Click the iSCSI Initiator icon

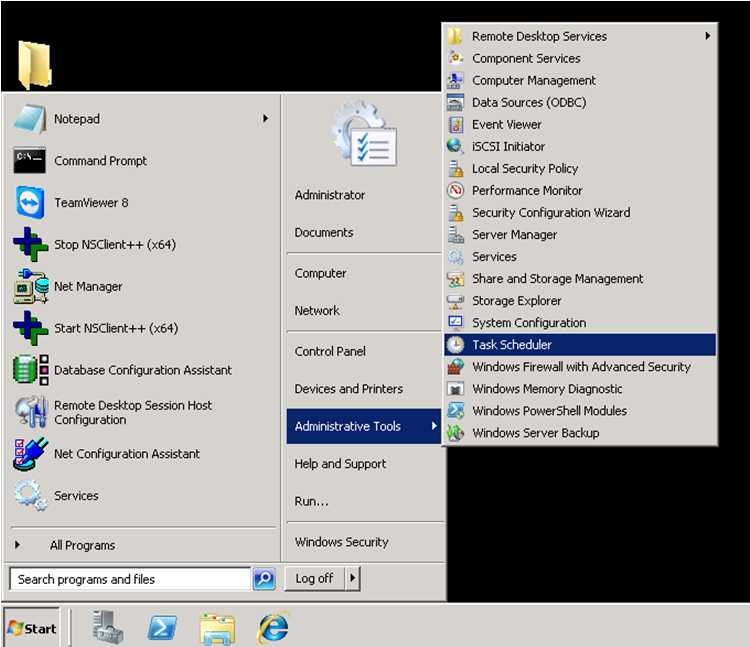pyautogui.click(x=455, y=146)
